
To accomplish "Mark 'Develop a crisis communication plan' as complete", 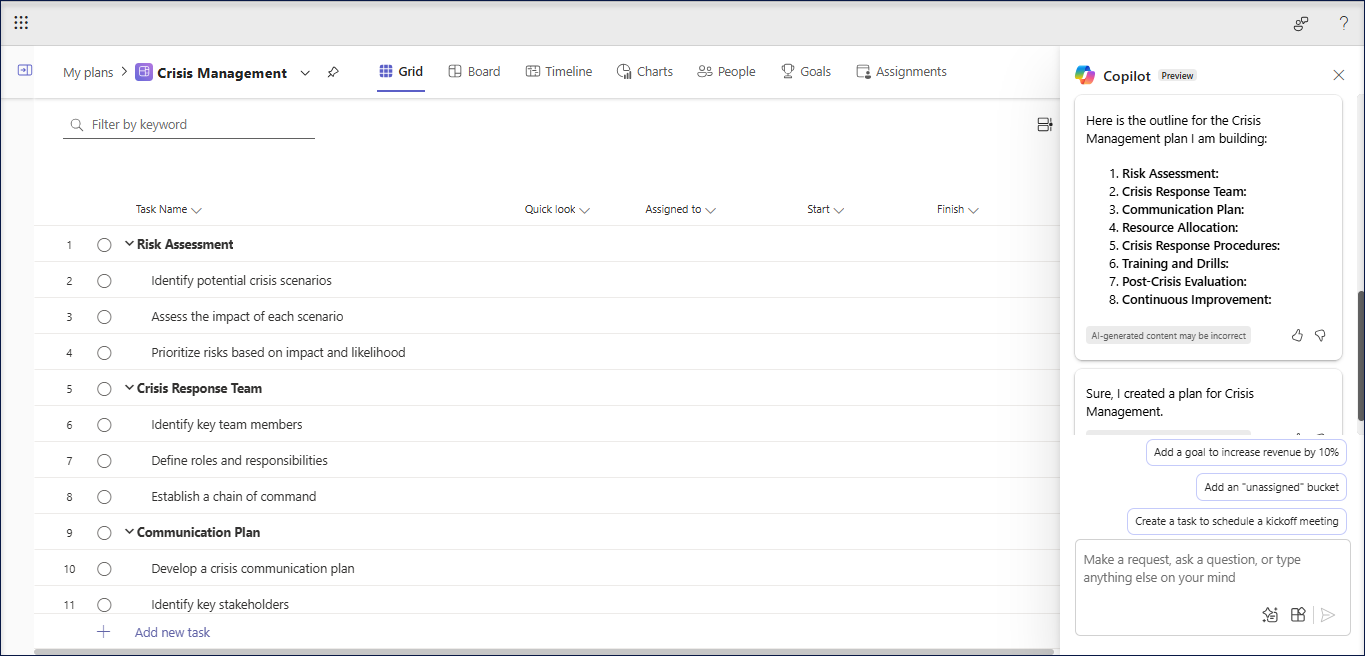I will (x=104, y=568).
